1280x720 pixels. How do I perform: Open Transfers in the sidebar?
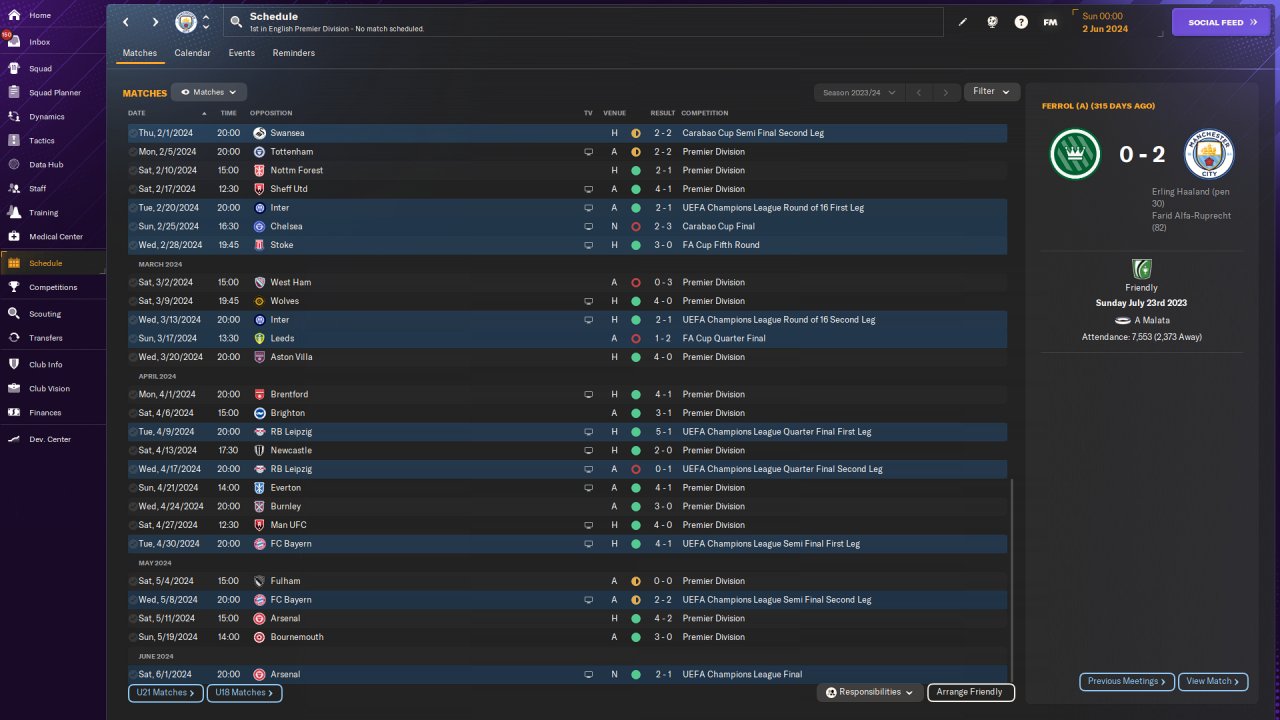tap(53, 338)
